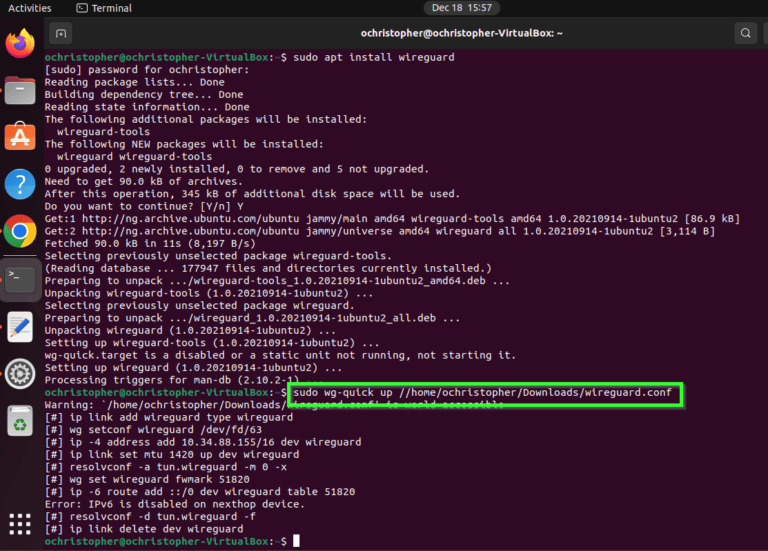Click 'Reading state information... Done' line

coord(147,107)
